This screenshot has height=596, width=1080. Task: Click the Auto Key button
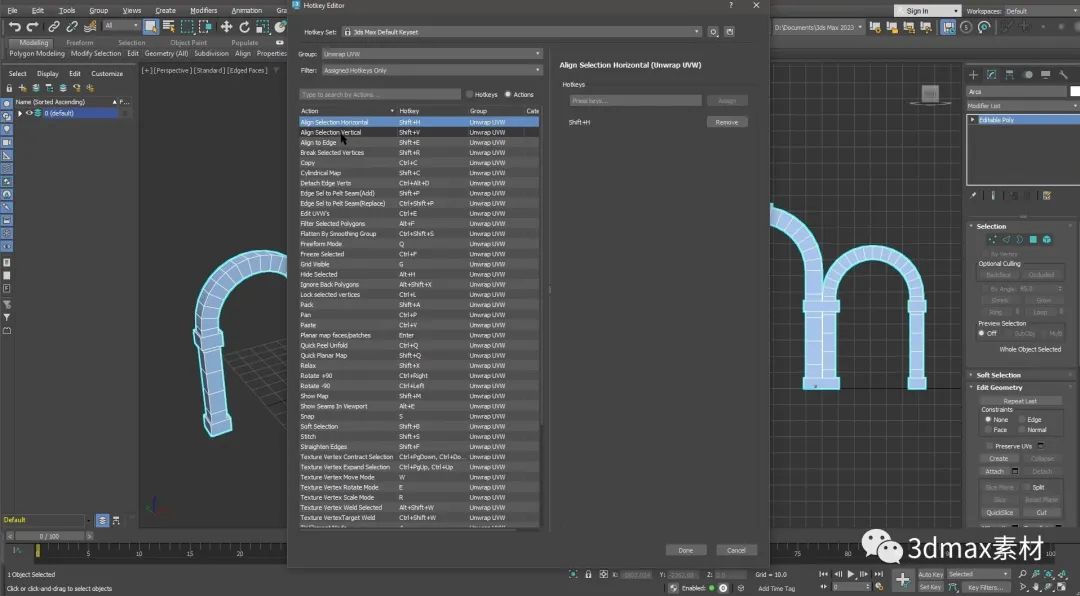[x=931, y=574]
